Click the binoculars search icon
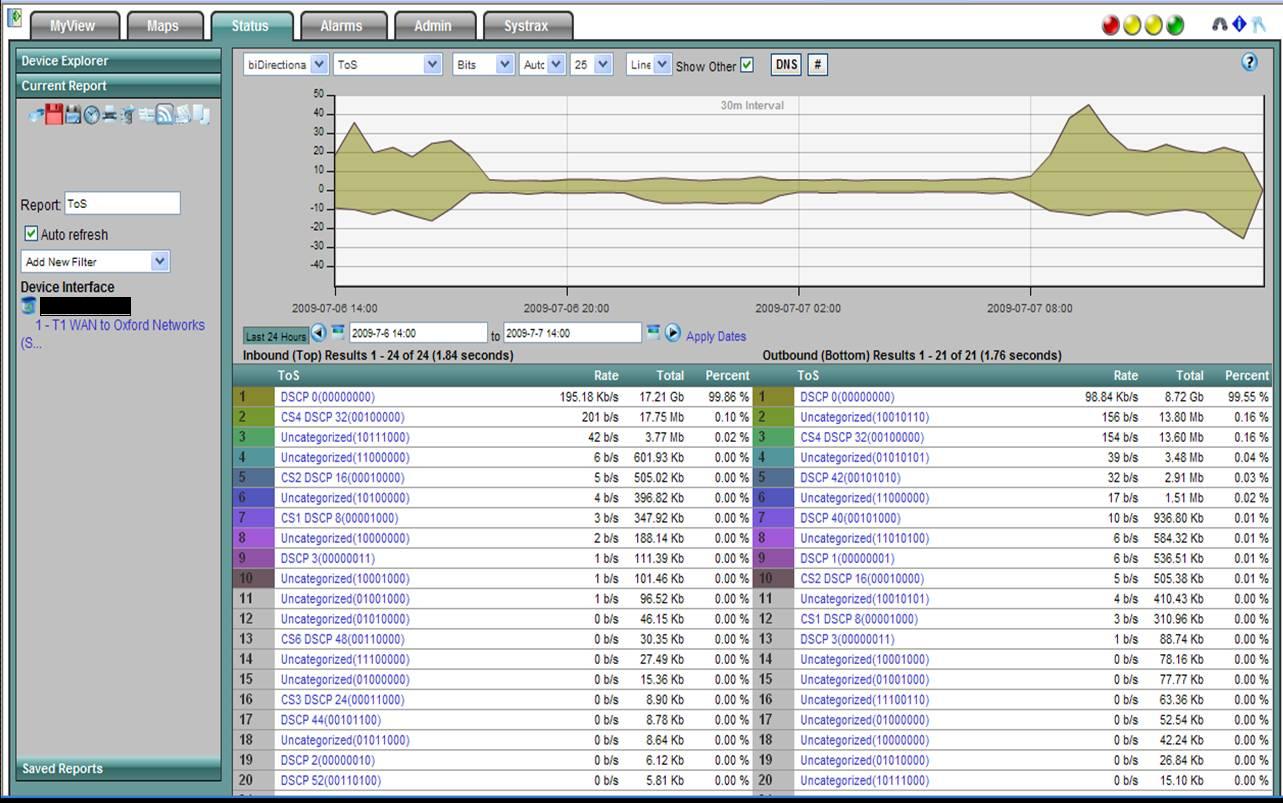 tap(1219, 24)
